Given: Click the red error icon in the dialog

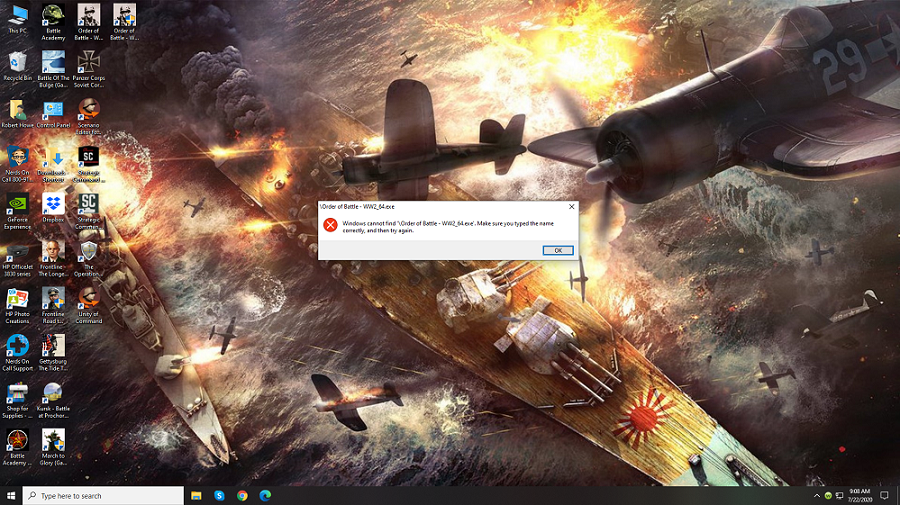Looking at the screenshot, I should [x=330, y=225].
